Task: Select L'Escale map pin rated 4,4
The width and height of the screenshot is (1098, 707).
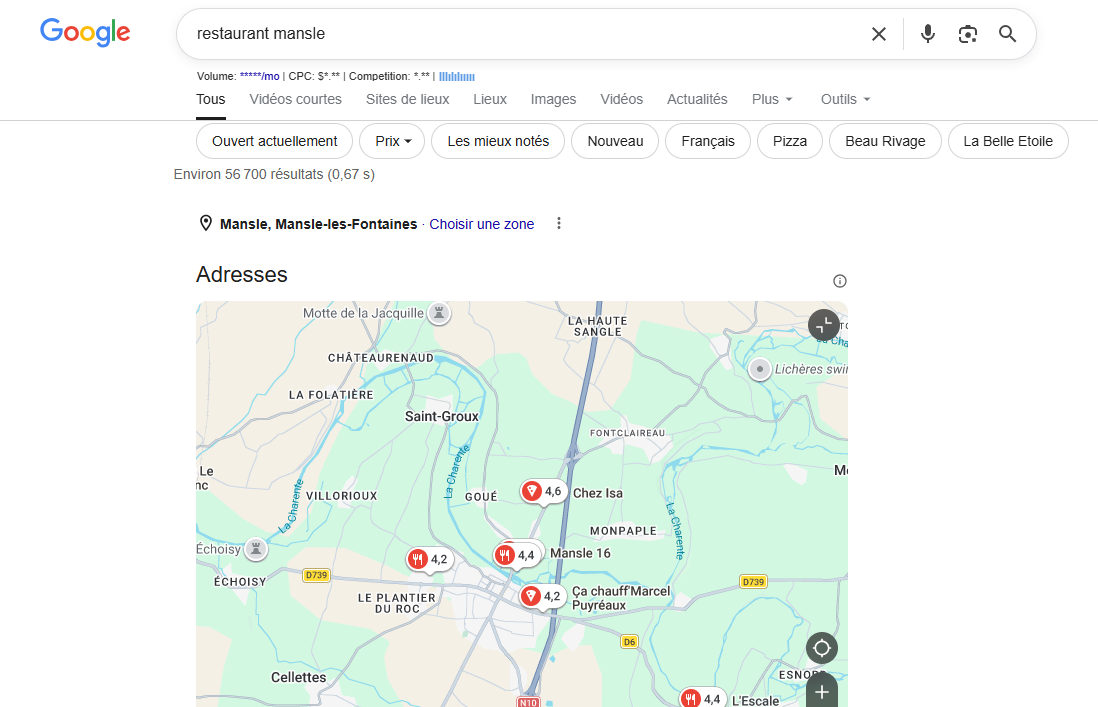Action: pos(702,699)
